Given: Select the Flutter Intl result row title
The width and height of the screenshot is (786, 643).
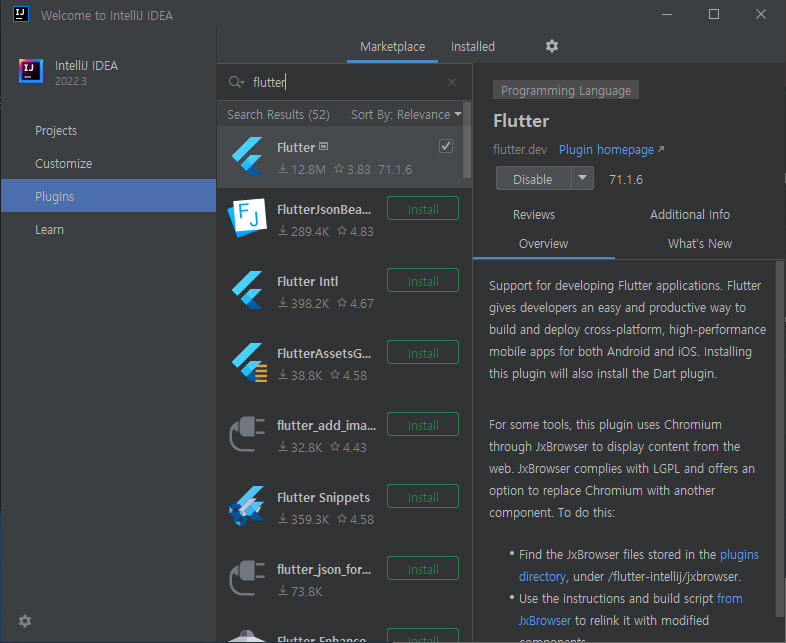Looking at the screenshot, I should tap(307, 281).
